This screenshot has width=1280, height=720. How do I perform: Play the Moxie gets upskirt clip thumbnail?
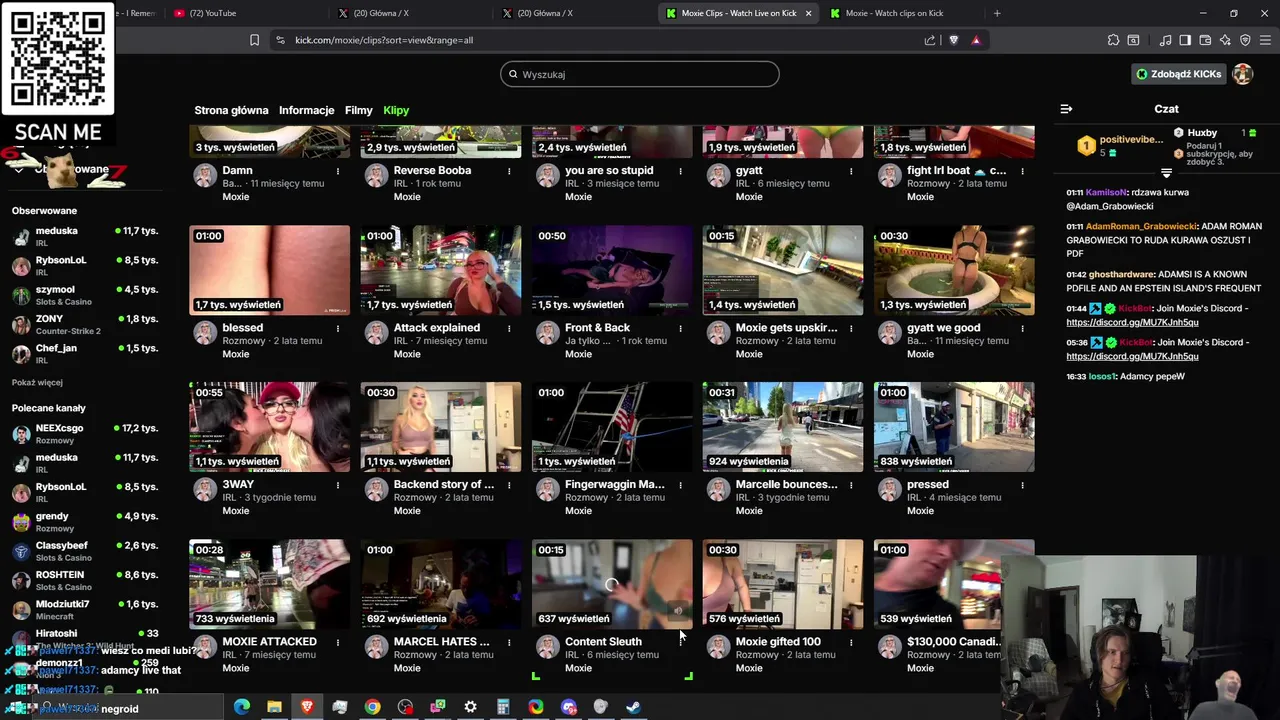click(783, 270)
